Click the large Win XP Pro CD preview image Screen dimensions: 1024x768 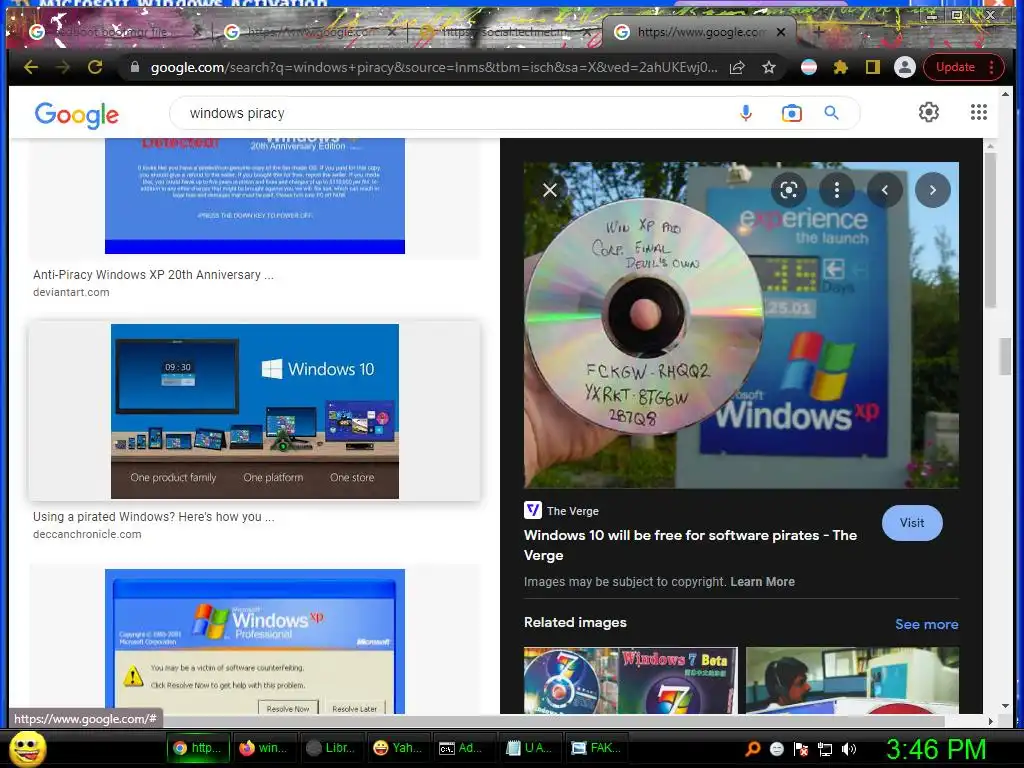coord(741,325)
